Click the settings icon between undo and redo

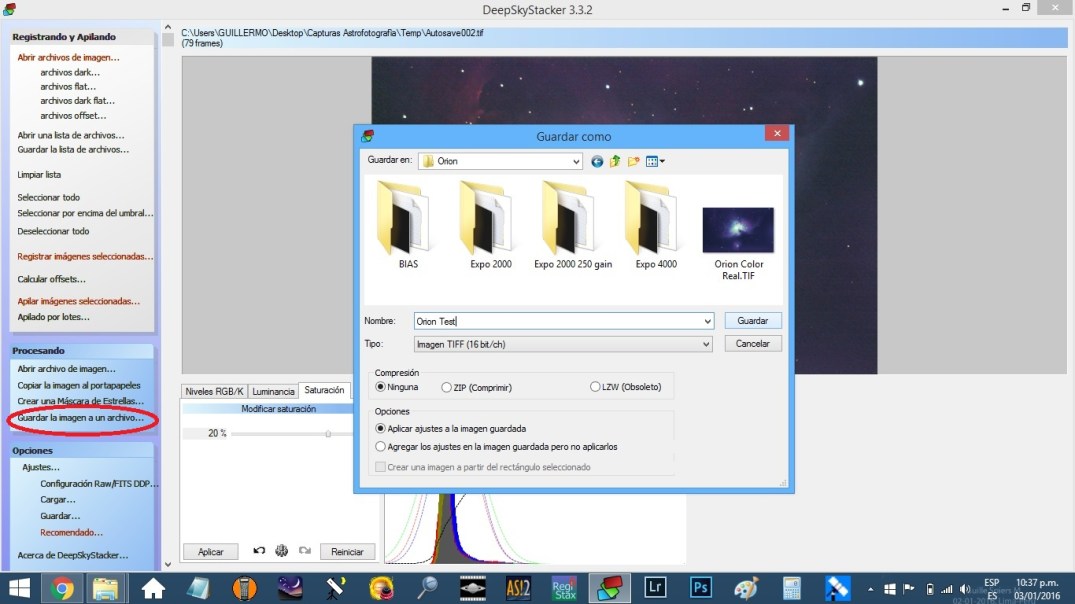(x=282, y=551)
